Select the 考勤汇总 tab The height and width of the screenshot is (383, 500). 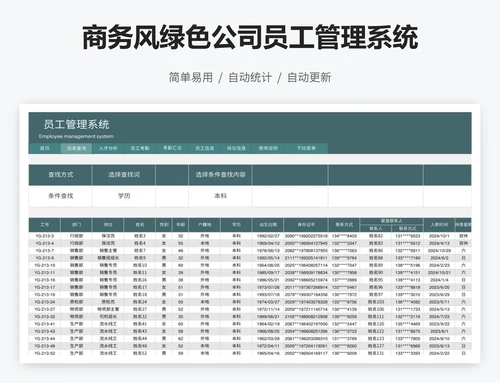point(172,148)
